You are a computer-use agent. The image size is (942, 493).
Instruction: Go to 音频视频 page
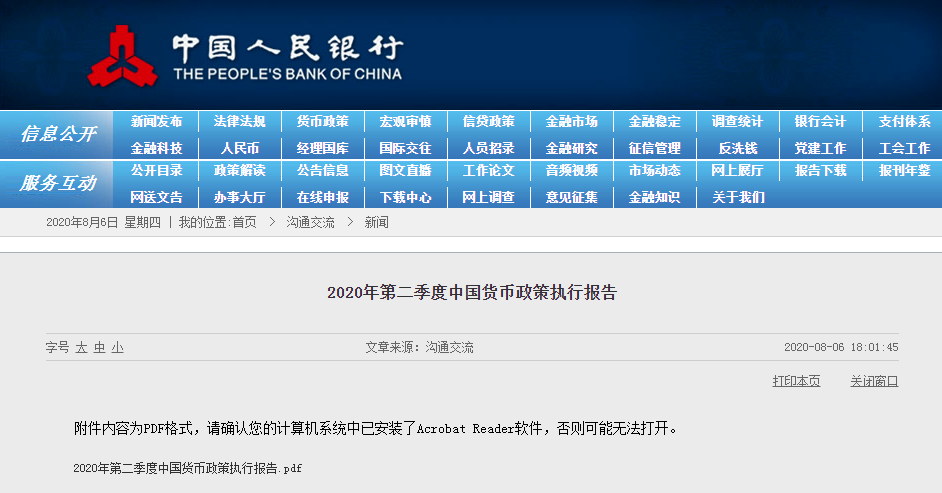click(x=571, y=171)
